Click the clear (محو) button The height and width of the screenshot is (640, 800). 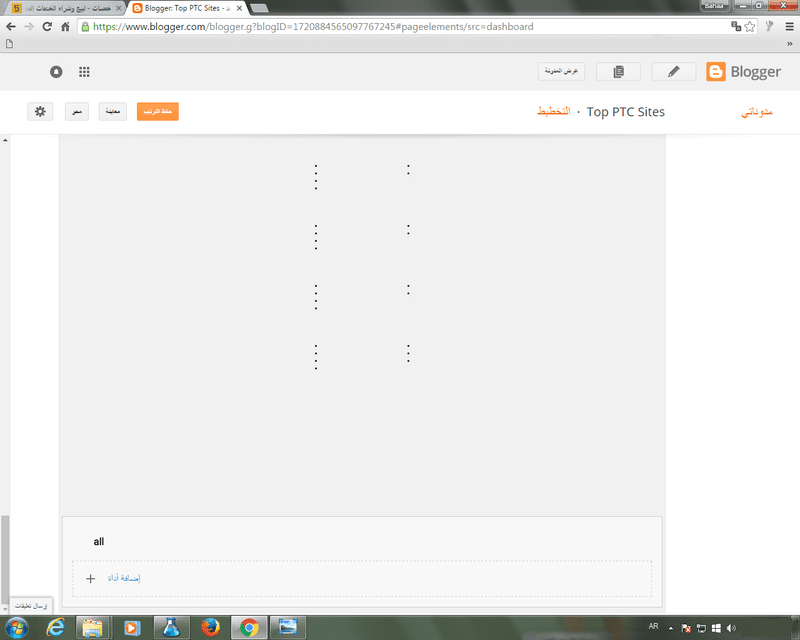[77, 111]
